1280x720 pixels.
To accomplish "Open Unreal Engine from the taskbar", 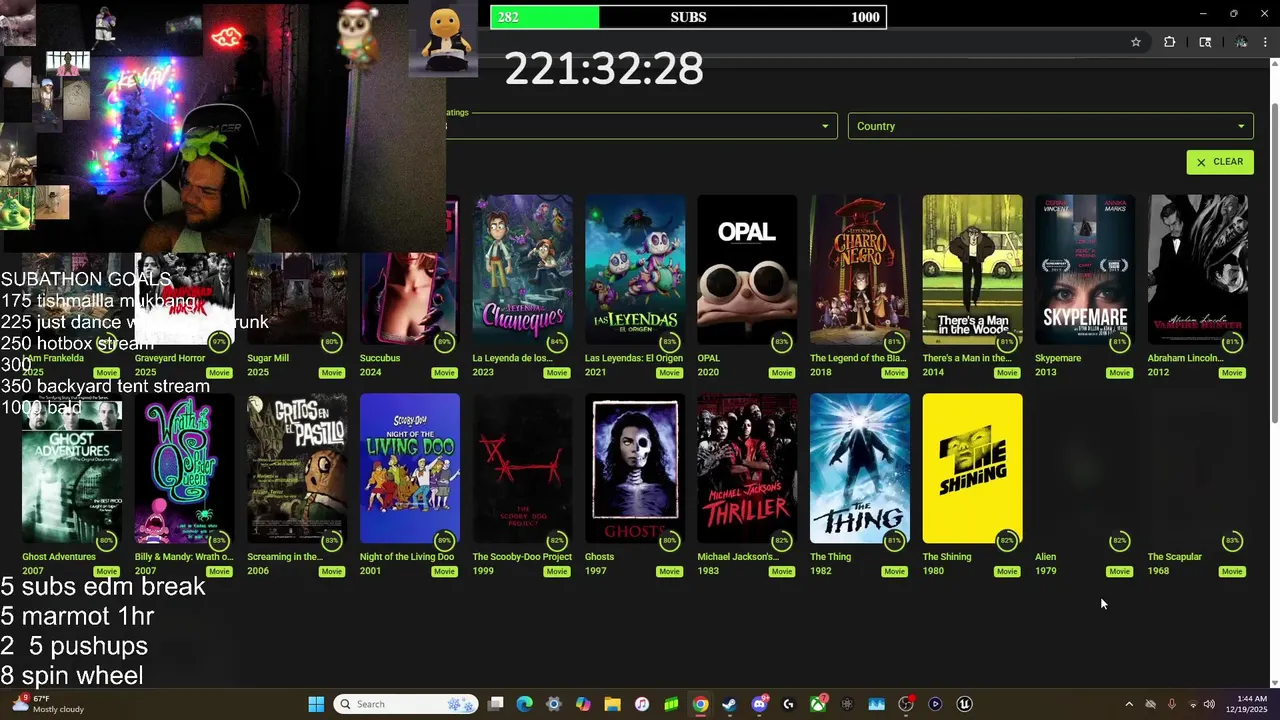I will click(964, 704).
